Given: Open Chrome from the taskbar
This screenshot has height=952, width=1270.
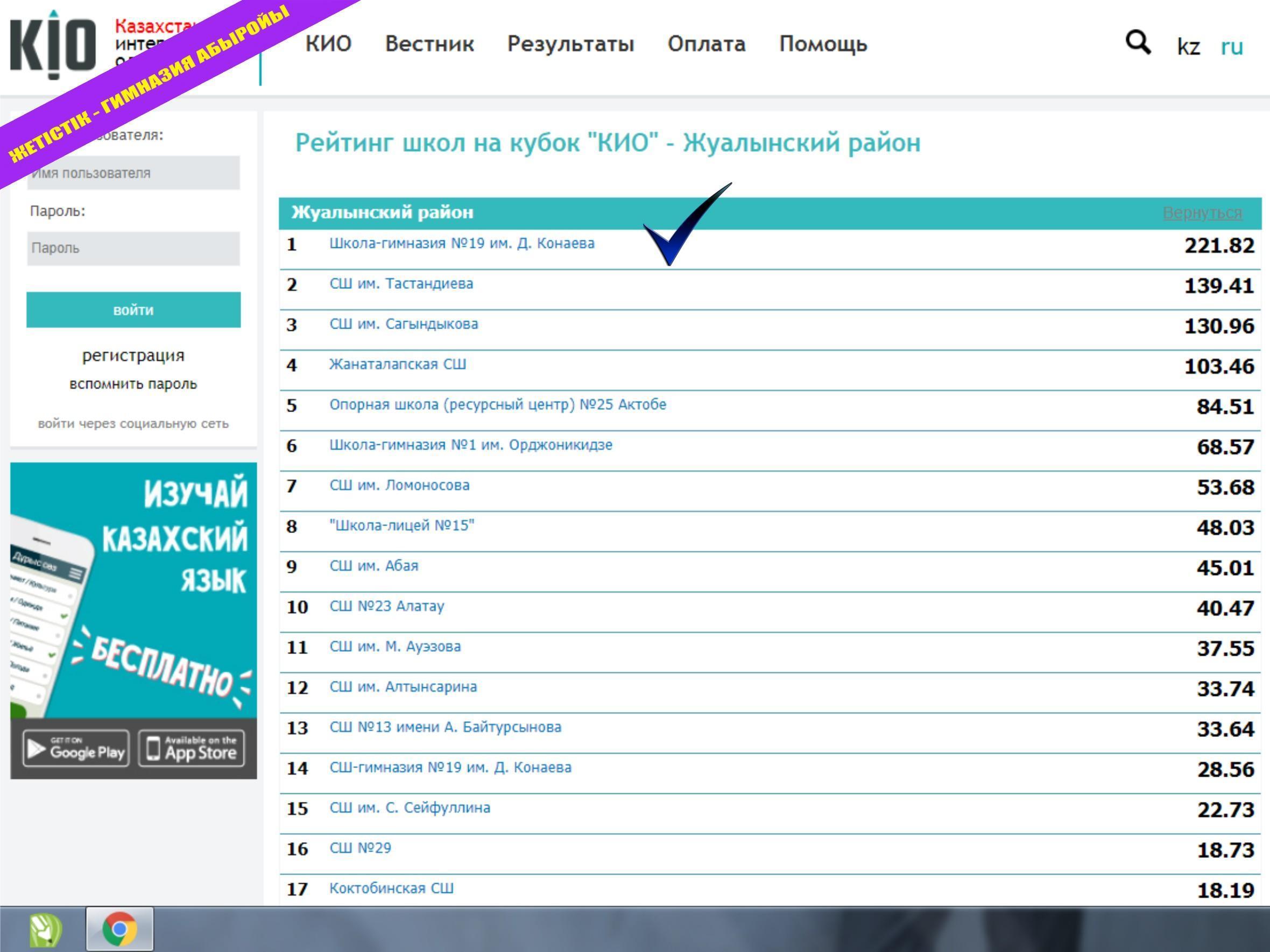Looking at the screenshot, I should (x=119, y=928).
